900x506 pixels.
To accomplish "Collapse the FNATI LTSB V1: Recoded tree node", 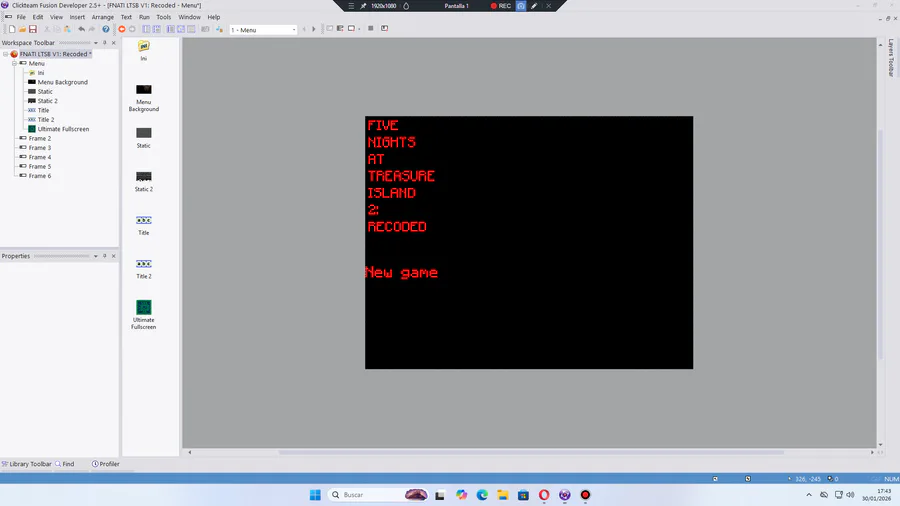I will tap(6, 54).
